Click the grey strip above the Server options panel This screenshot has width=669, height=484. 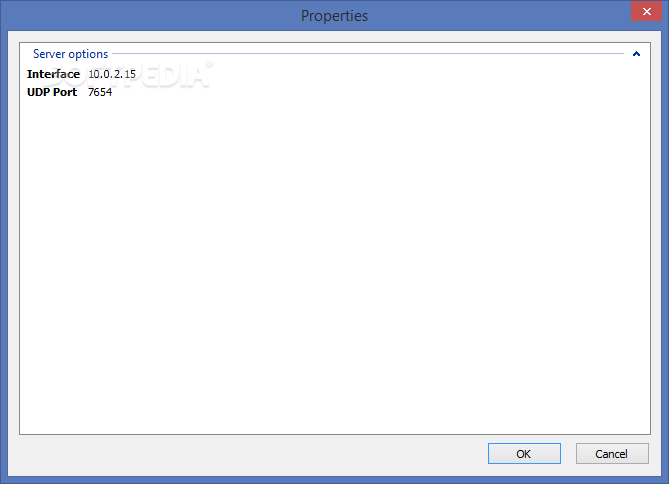[335, 36]
